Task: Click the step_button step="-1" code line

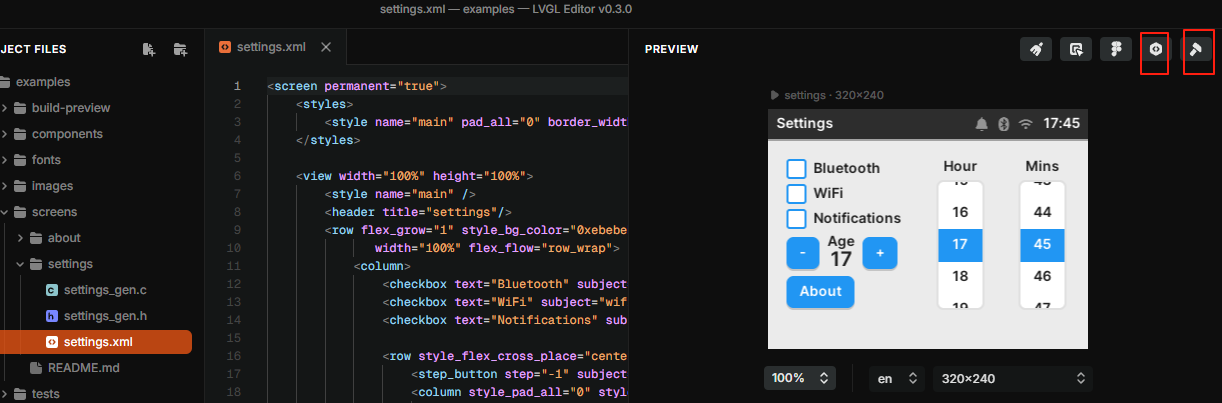Action: (x=519, y=374)
